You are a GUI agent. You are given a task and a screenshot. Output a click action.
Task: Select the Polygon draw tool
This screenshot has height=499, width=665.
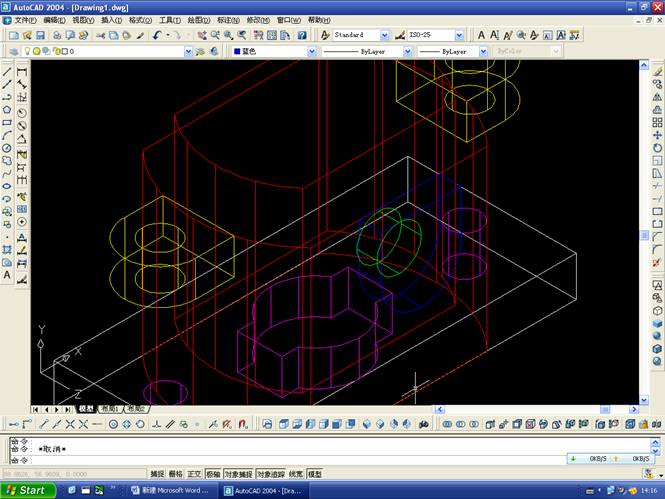click(7, 109)
